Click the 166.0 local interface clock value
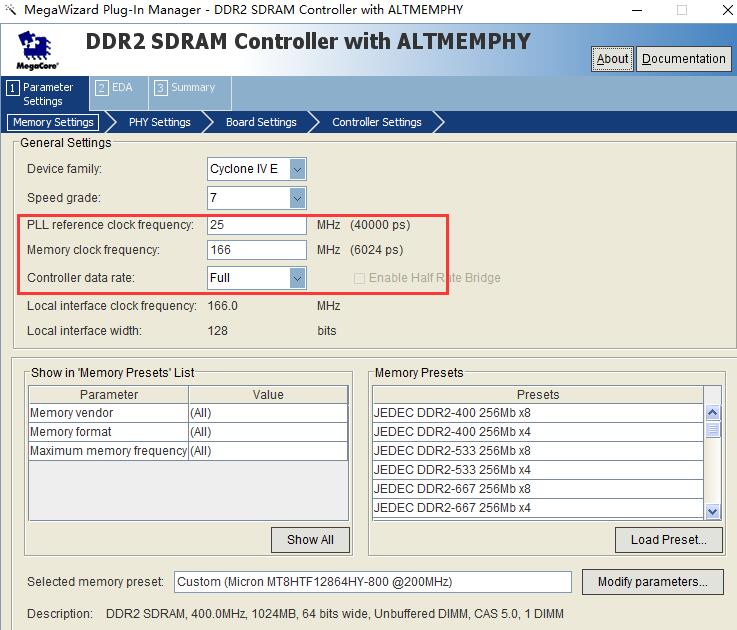The width and height of the screenshot is (737, 630). pyautogui.click(x=223, y=306)
